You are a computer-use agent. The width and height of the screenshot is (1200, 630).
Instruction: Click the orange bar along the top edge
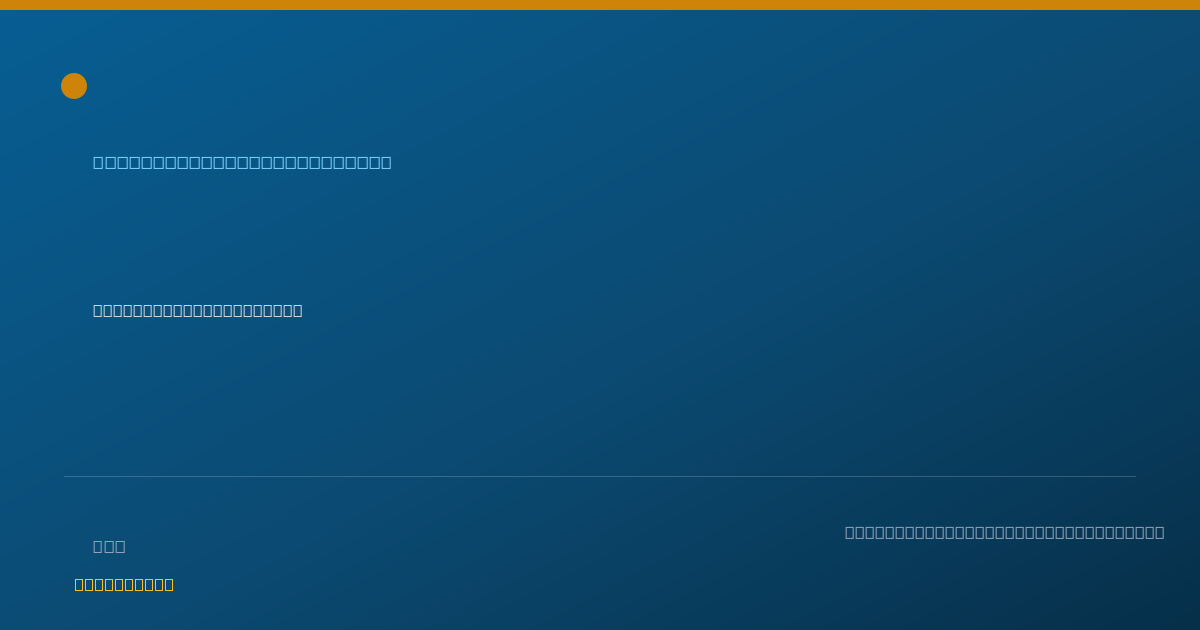pos(600,5)
